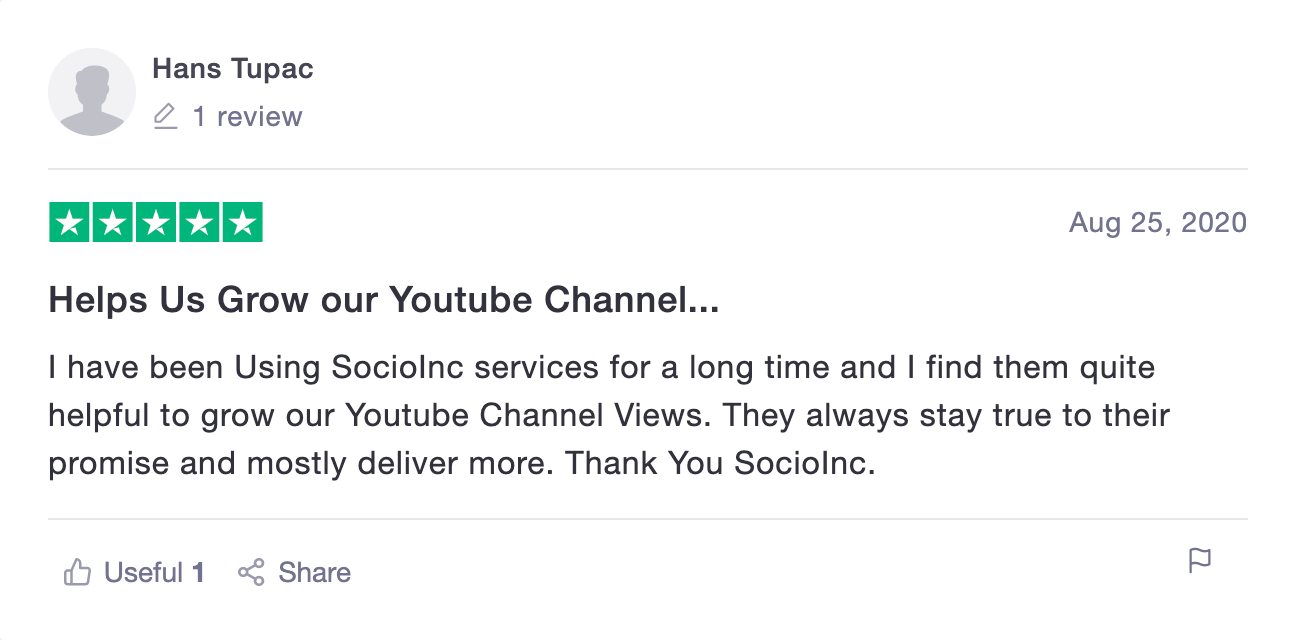The height and width of the screenshot is (640, 1294).
Task: Flag this review with the flag icon
Action: coord(1200,561)
